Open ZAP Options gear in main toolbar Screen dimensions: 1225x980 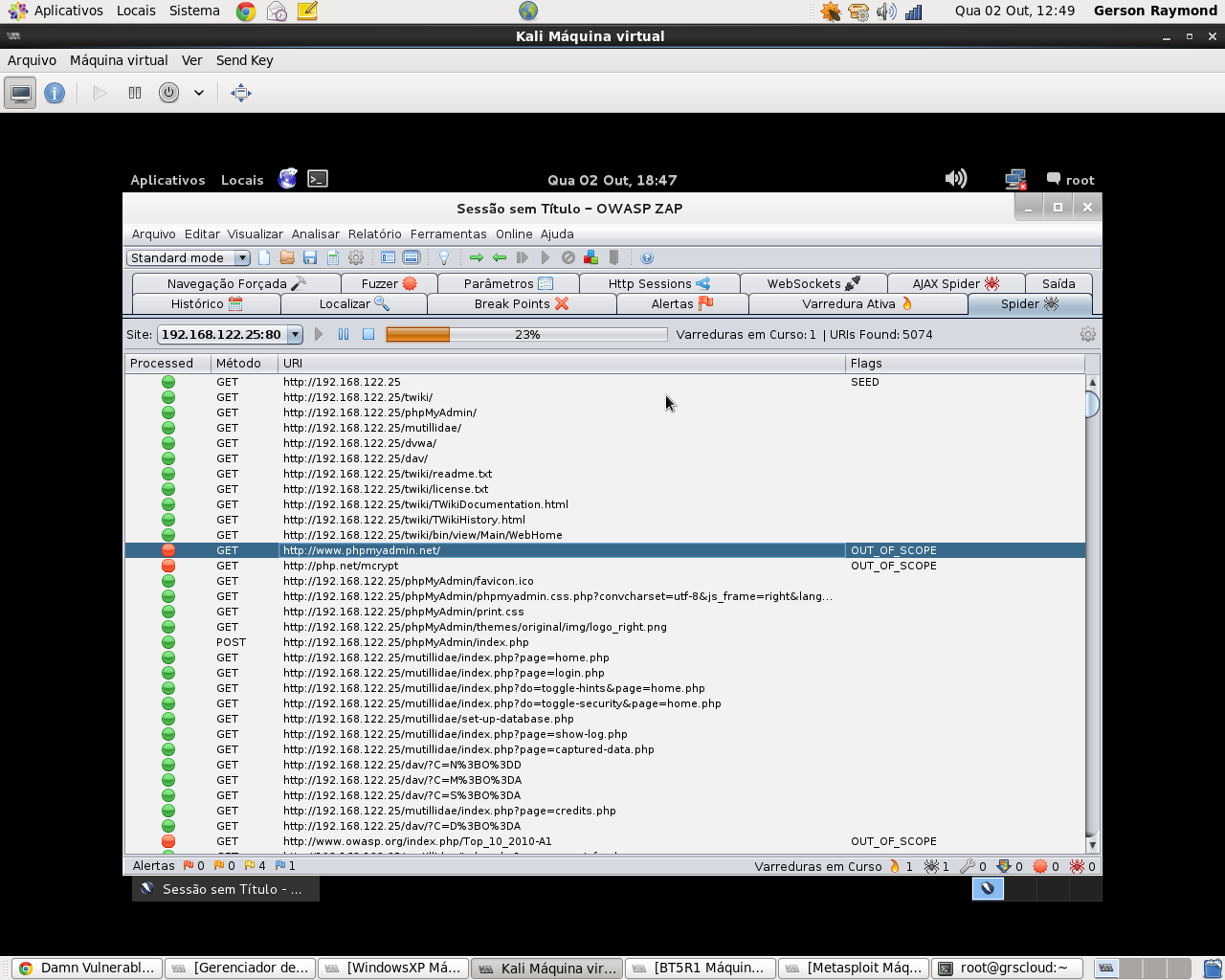click(356, 257)
